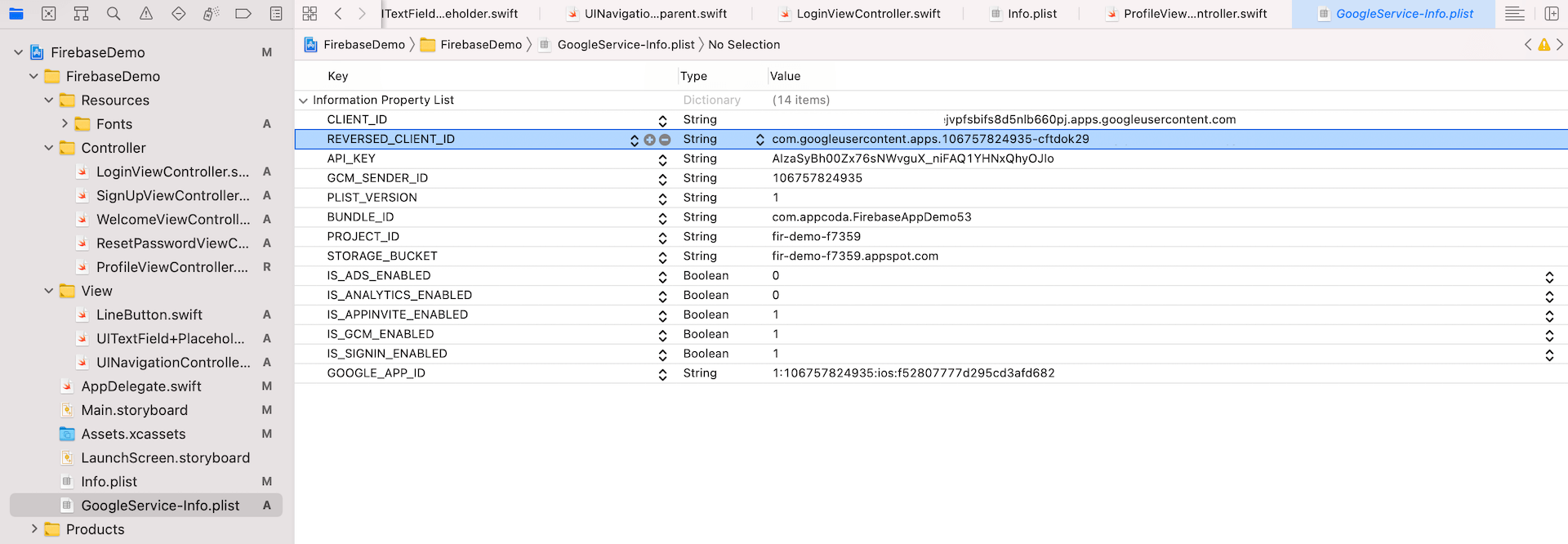This screenshot has height=544, width=1568.
Task: Toggle the IS_SIGNIN_ENABLED Boolean value stepper
Action: [x=1549, y=354]
